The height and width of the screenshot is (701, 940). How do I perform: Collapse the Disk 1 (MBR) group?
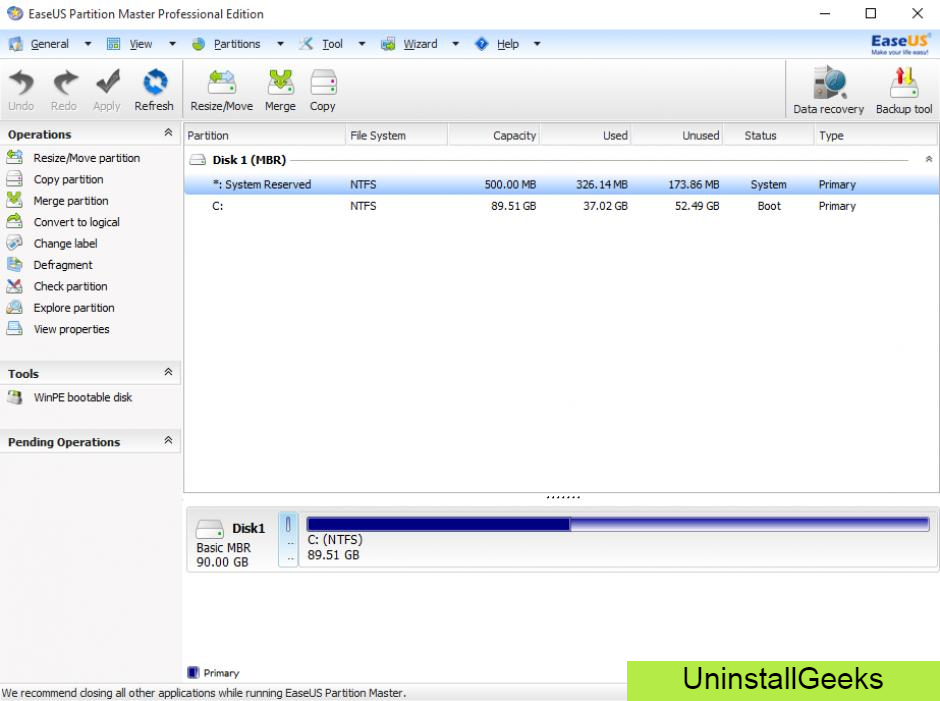tap(929, 160)
